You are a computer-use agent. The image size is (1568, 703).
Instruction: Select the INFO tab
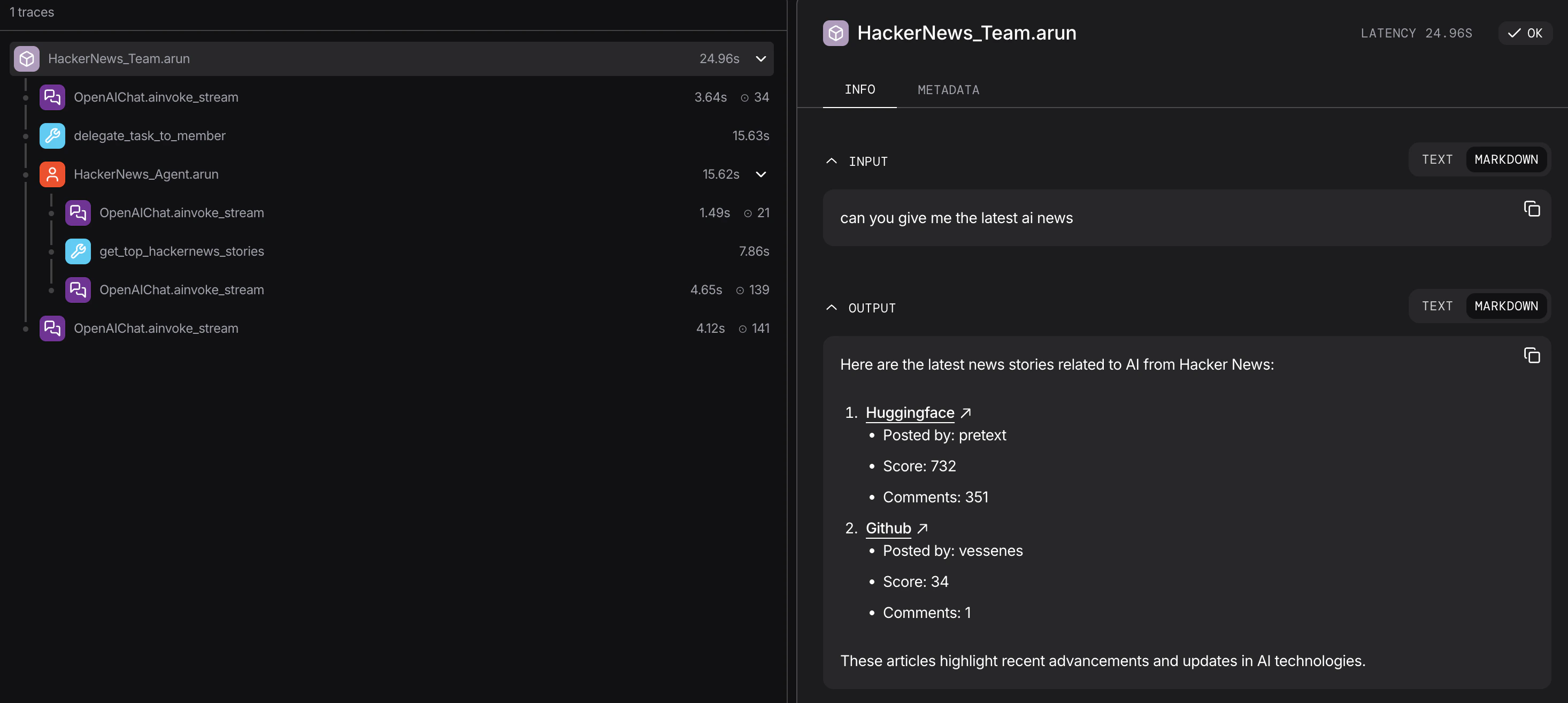point(859,89)
